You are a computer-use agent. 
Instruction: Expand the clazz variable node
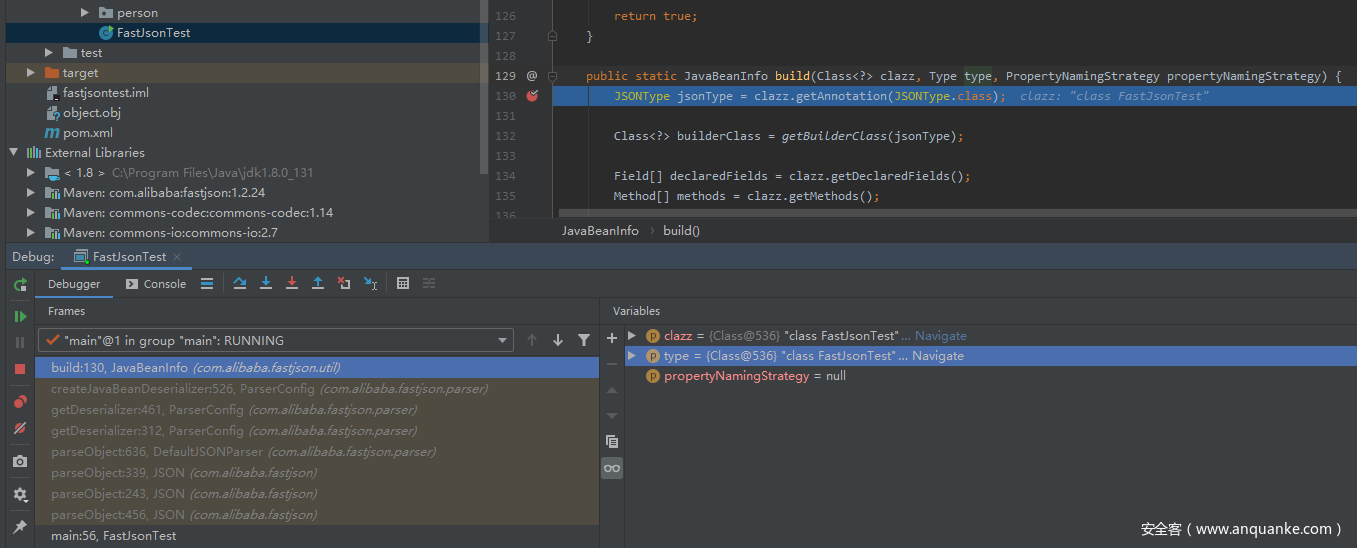(x=632, y=336)
